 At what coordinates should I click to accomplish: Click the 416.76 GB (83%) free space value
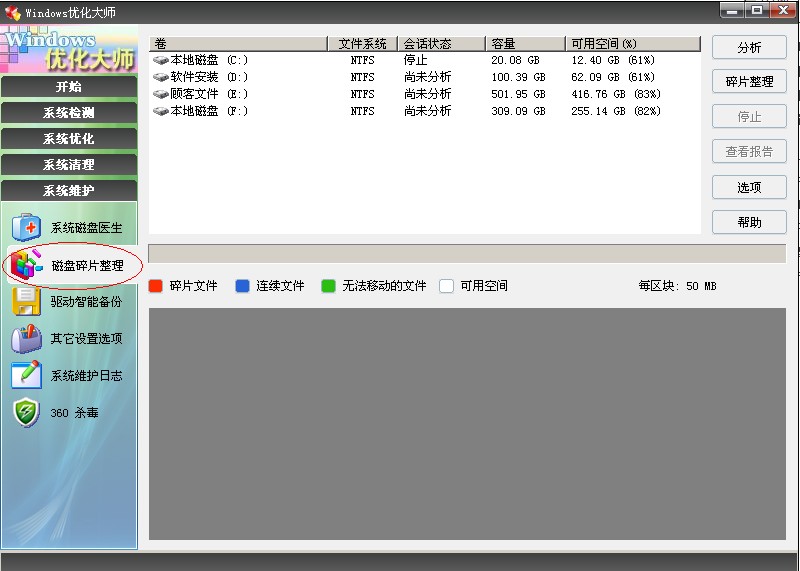click(616, 94)
